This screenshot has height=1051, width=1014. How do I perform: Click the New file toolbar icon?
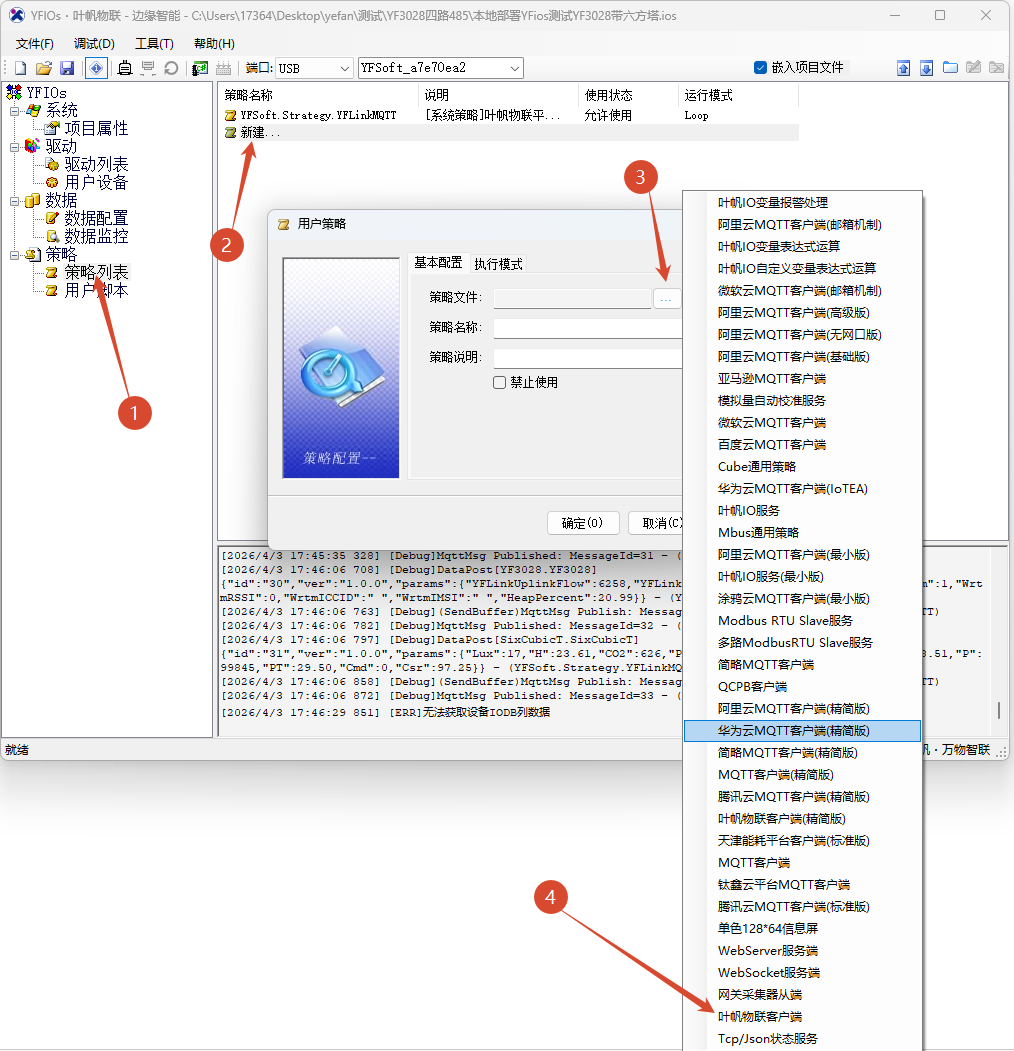(20, 68)
